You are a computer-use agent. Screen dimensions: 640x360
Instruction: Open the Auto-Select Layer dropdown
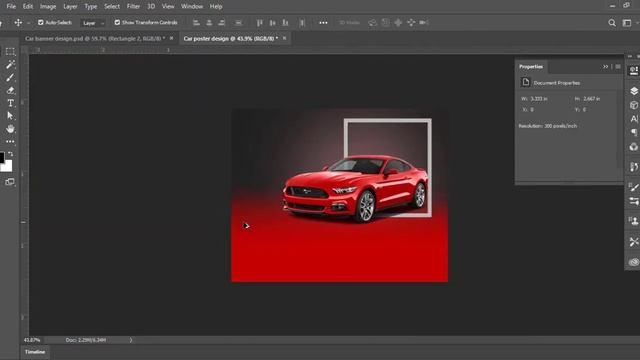click(93, 23)
